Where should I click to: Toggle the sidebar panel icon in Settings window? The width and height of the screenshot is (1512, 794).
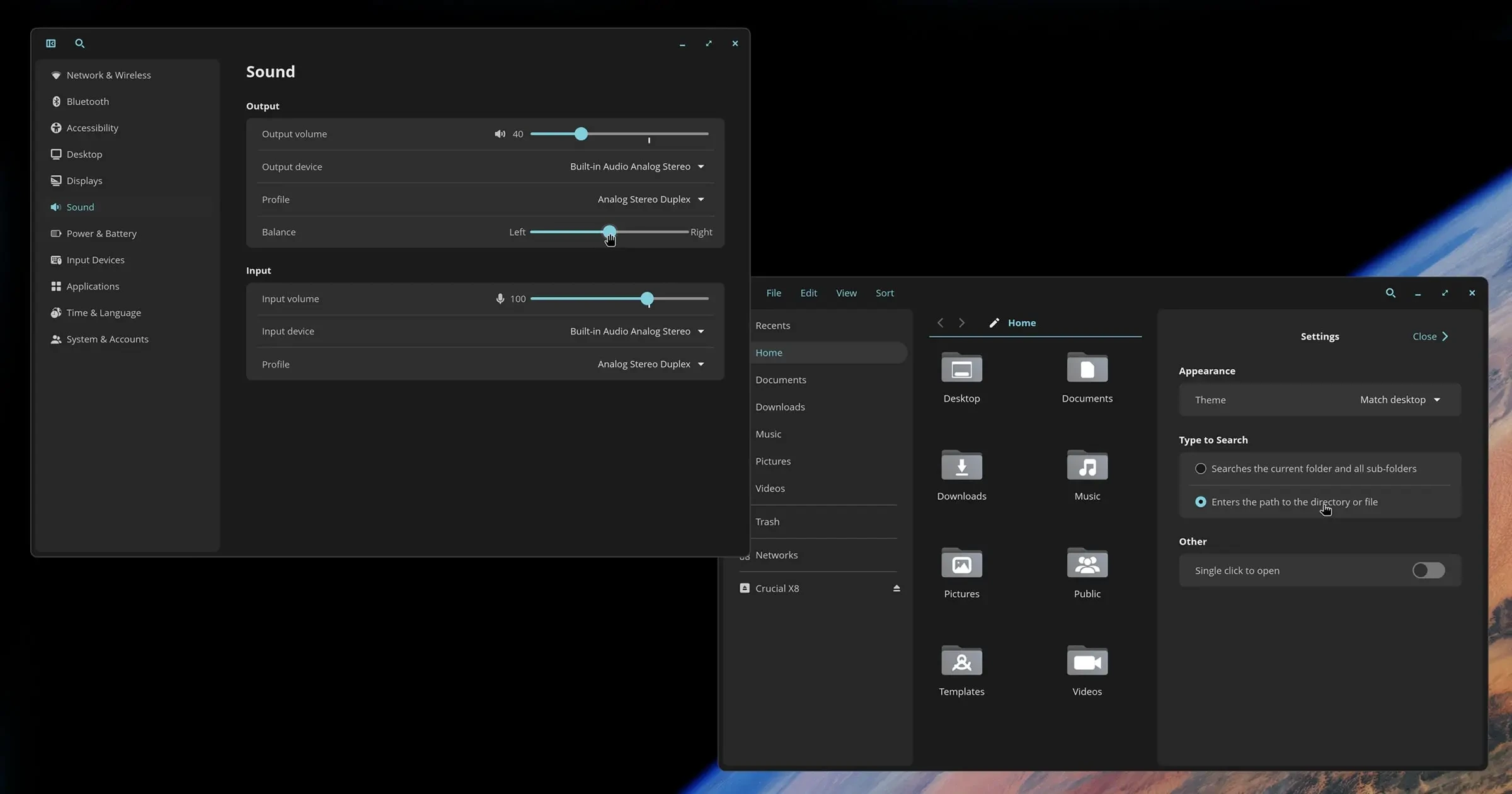[x=51, y=43]
